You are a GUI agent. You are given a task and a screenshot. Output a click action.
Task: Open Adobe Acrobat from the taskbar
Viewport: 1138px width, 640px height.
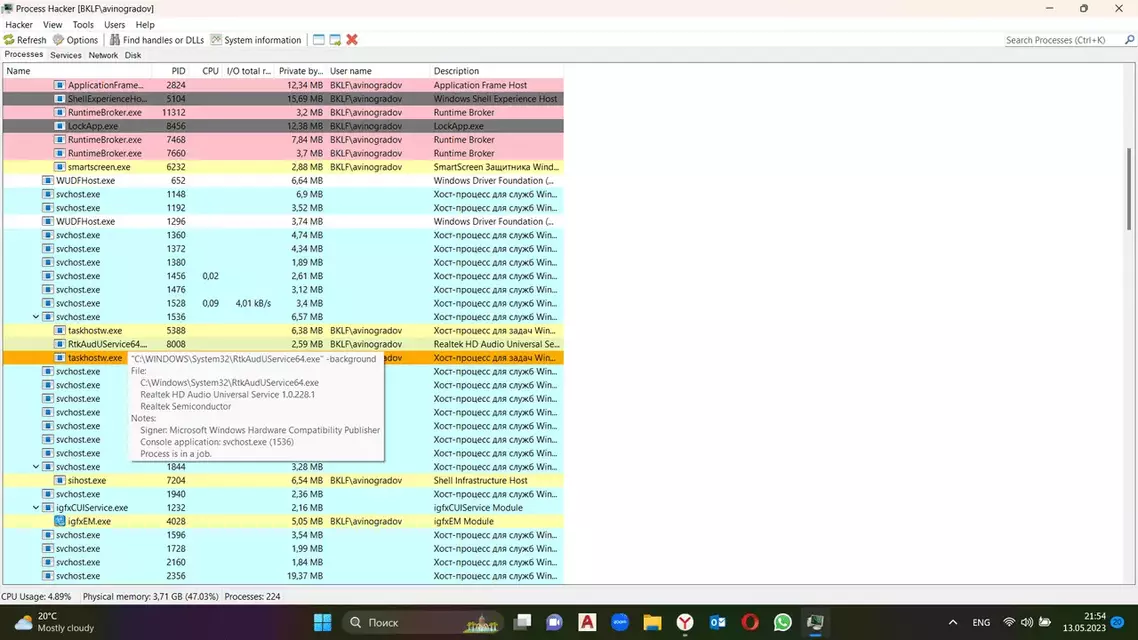click(587, 623)
